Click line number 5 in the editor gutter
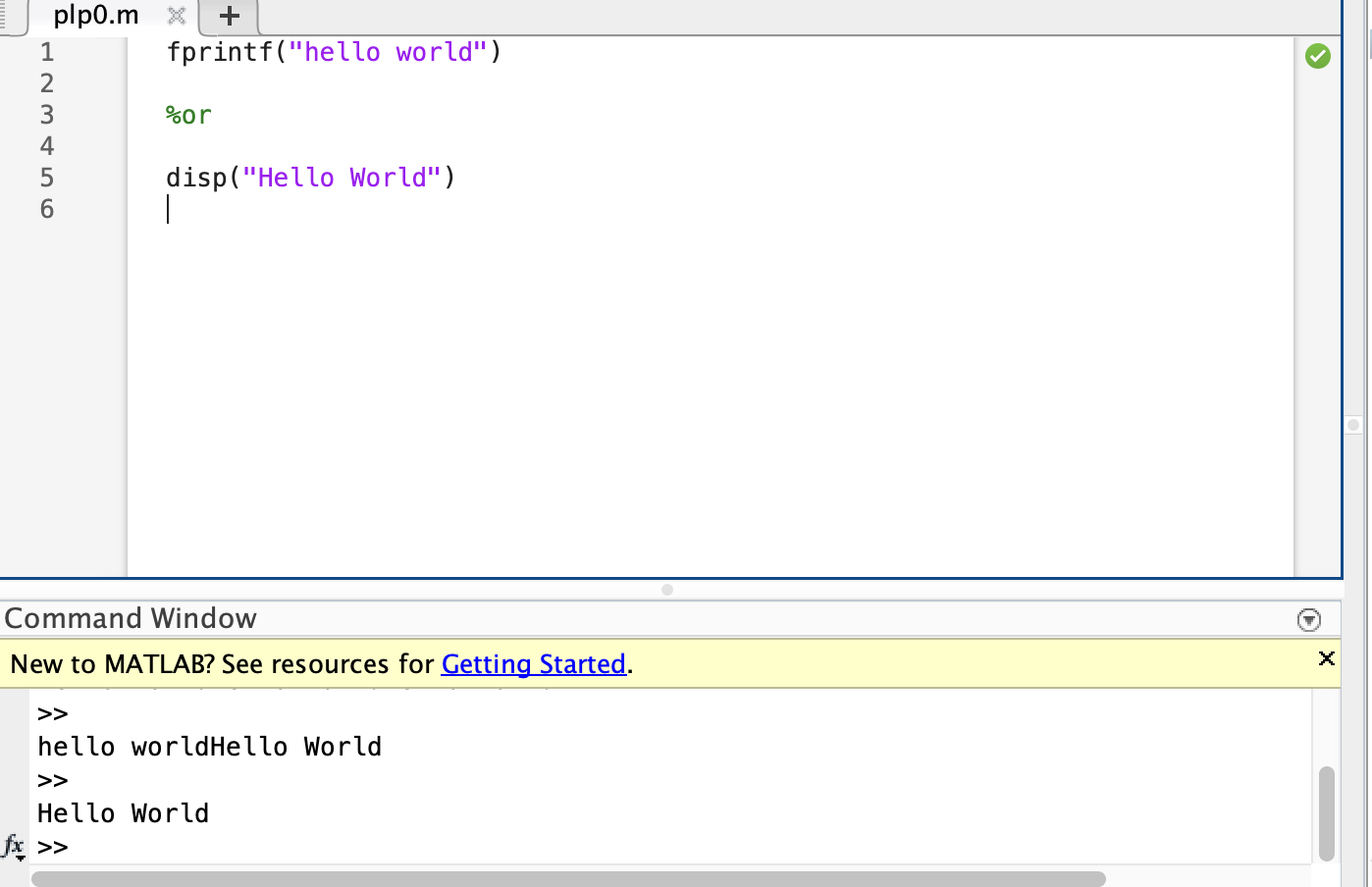The width and height of the screenshot is (1372, 887). point(46,178)
